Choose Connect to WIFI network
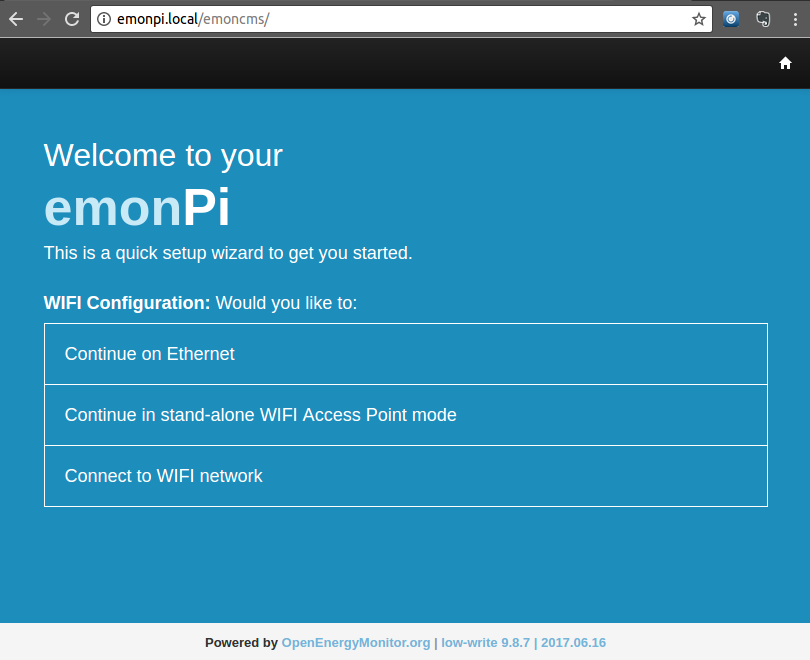 (406, 476)
